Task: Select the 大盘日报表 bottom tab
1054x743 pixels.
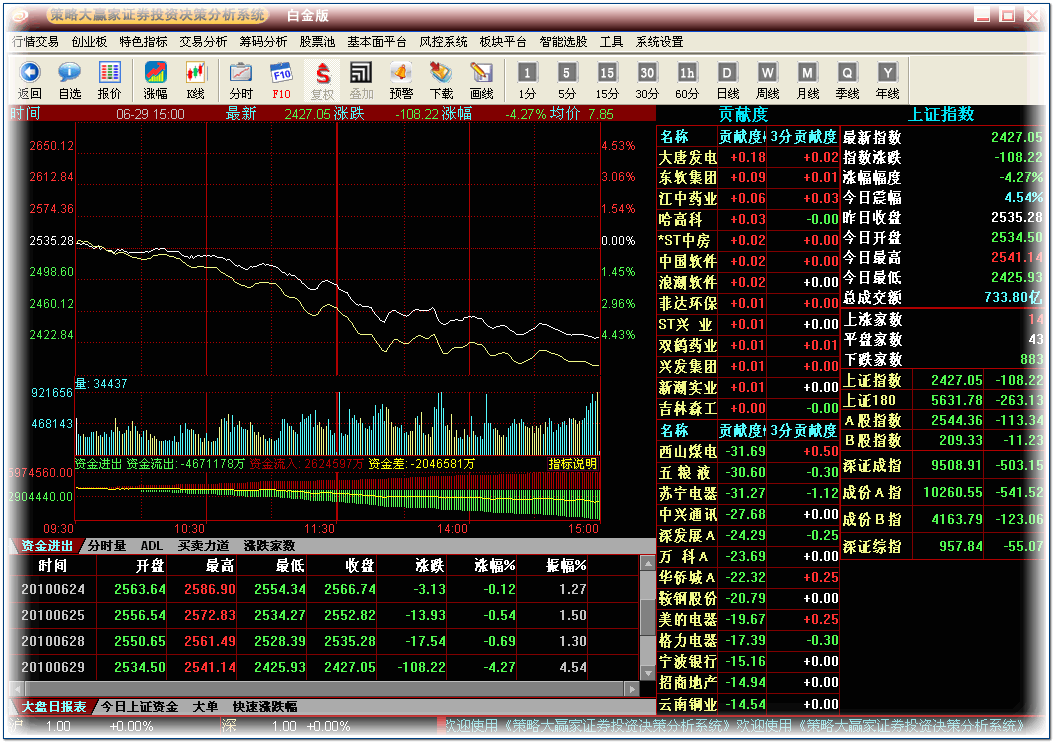Action: (54, 707)
